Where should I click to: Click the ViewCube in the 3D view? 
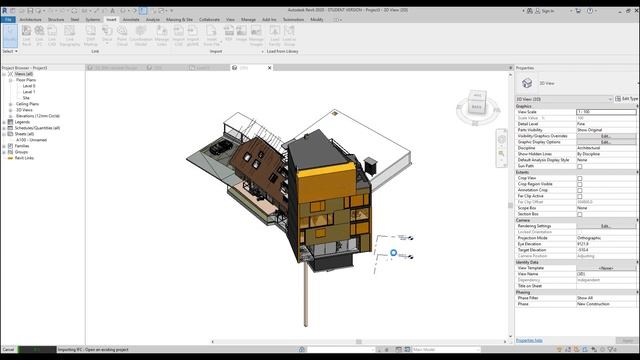point(477,103)
